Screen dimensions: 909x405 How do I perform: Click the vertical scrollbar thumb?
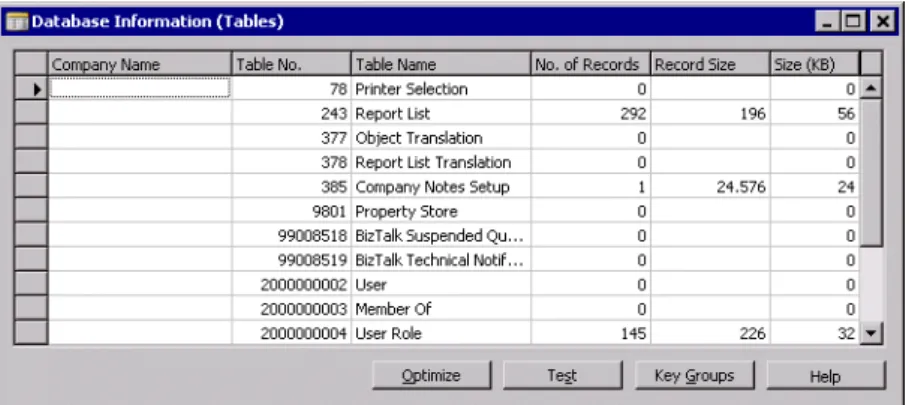(871, 173)
